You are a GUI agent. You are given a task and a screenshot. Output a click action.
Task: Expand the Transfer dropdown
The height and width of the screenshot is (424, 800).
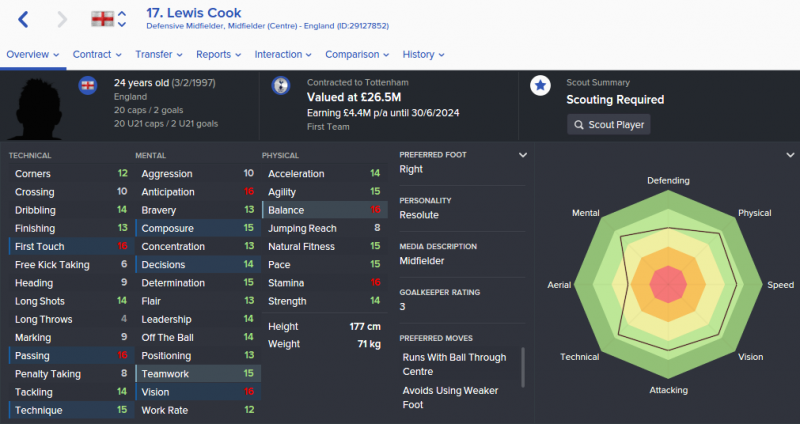(x=159, y=54)
